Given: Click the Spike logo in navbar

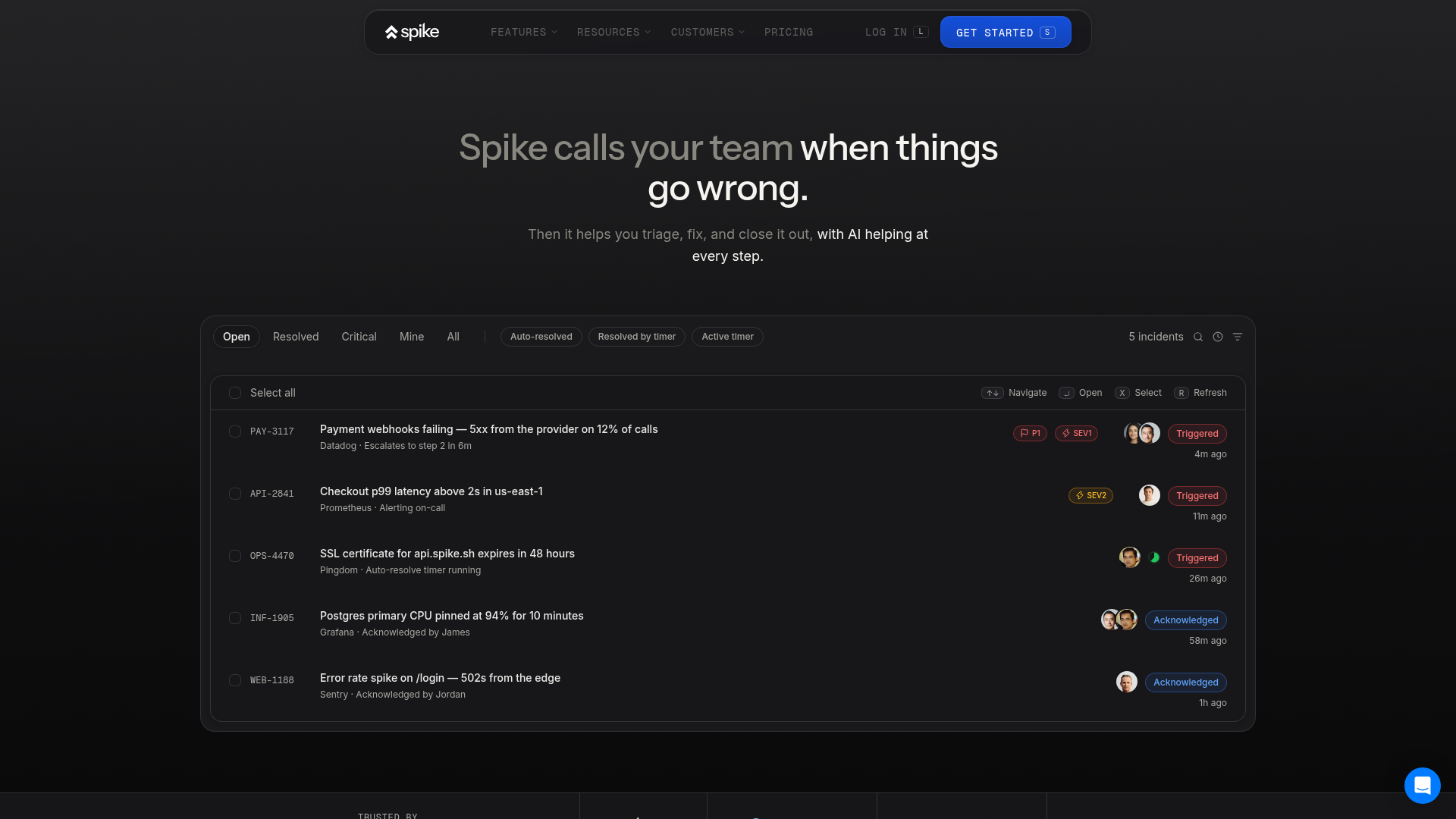Looking at the screenshot, I should [x=412, y=32].
